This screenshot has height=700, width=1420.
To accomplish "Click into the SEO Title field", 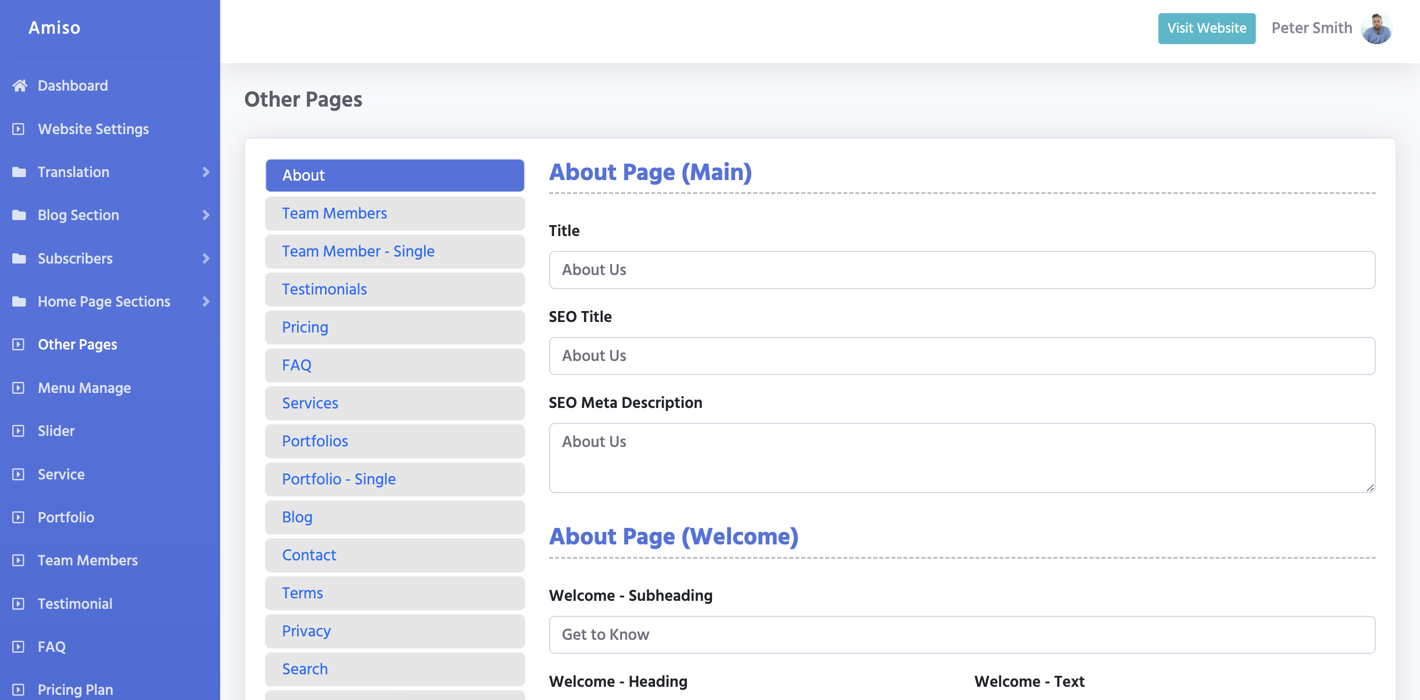I will (961, 356).
